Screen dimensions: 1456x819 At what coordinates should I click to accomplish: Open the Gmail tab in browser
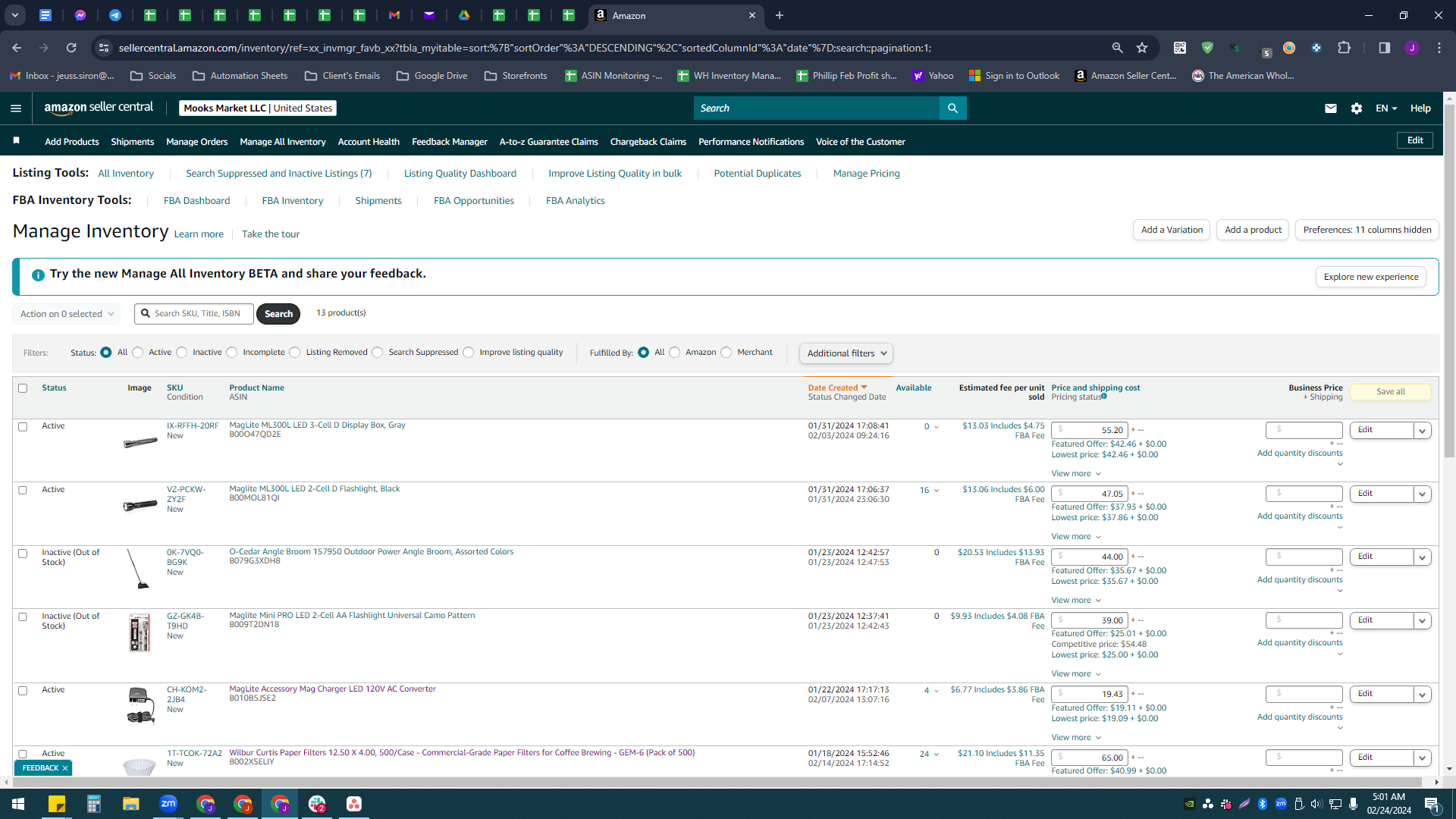click(x=394, y=15)
